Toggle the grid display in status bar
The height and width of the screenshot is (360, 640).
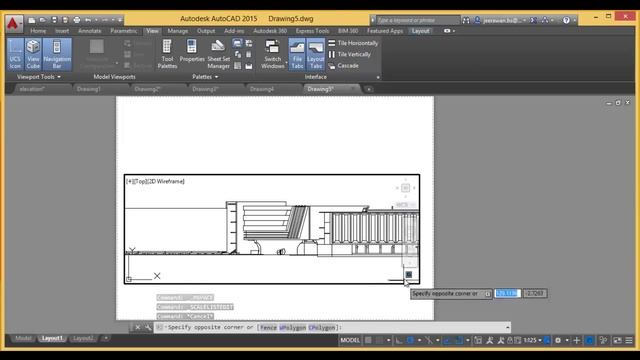pos(368,340)
